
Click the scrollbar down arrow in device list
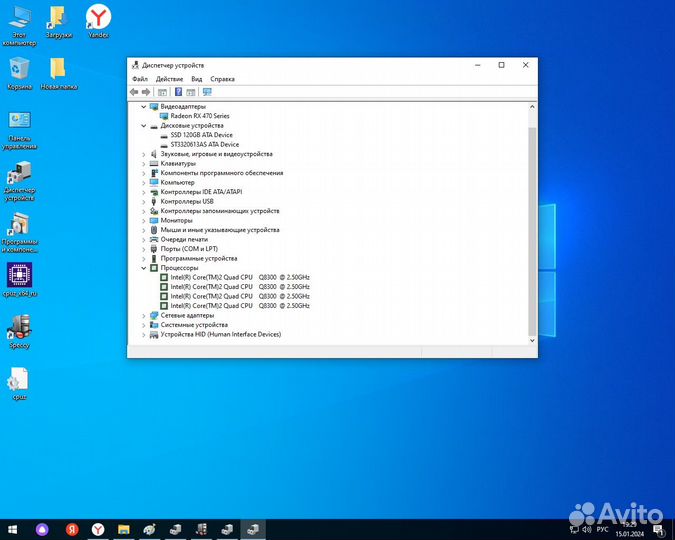[532, 340]
